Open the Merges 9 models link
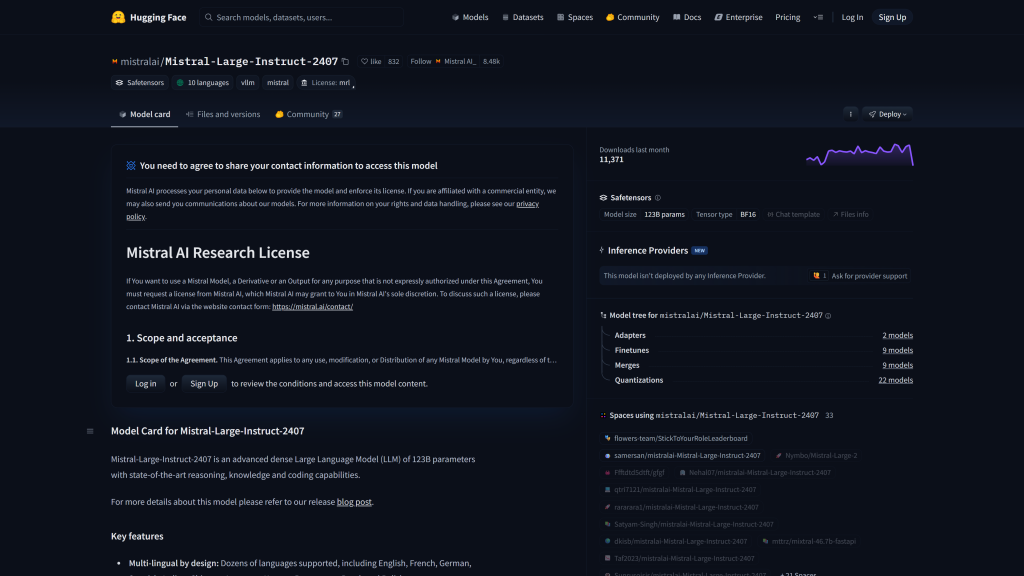1024x576 pixels. click(x=897, y=365)
